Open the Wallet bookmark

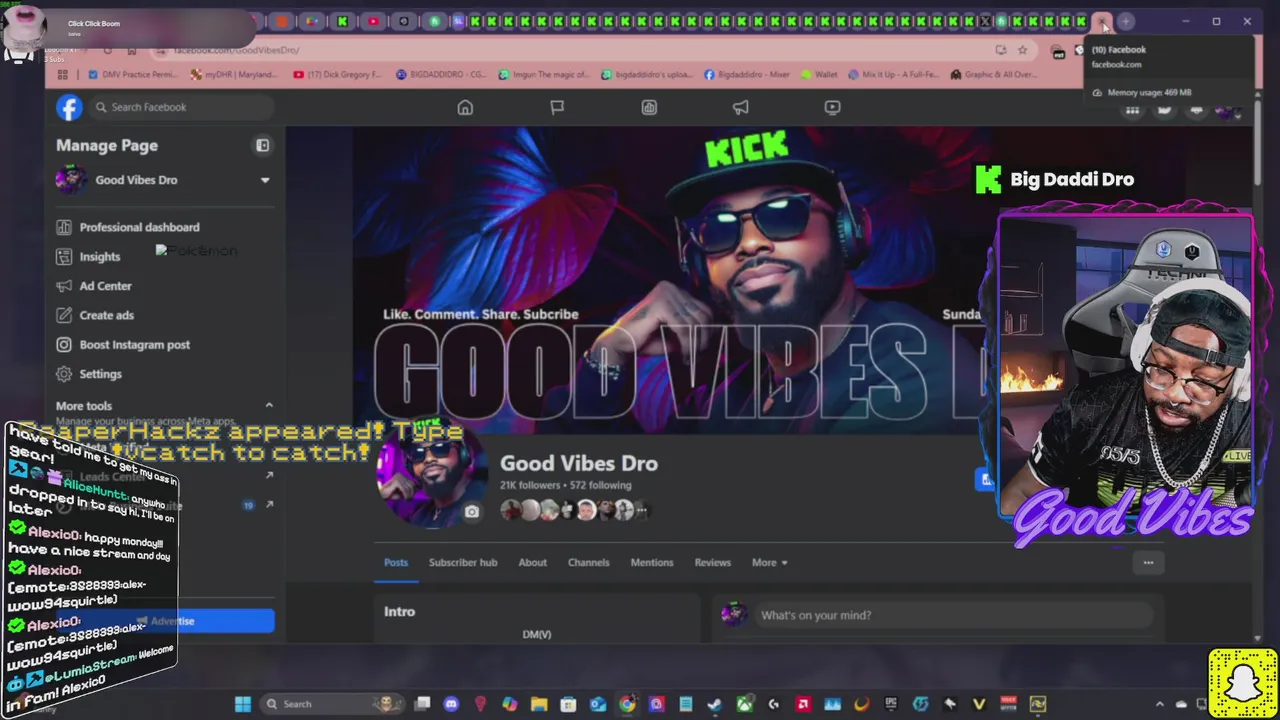pos(819,74)
